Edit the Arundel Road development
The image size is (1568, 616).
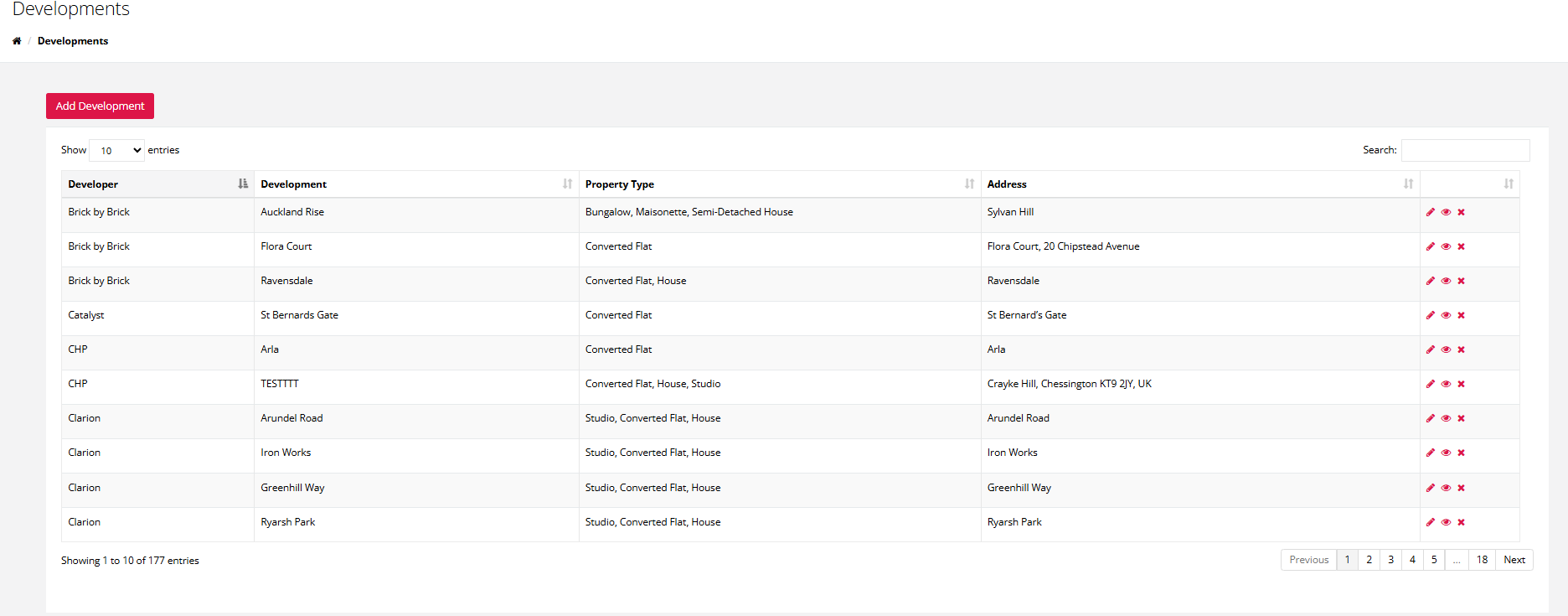pos(1431,418)
